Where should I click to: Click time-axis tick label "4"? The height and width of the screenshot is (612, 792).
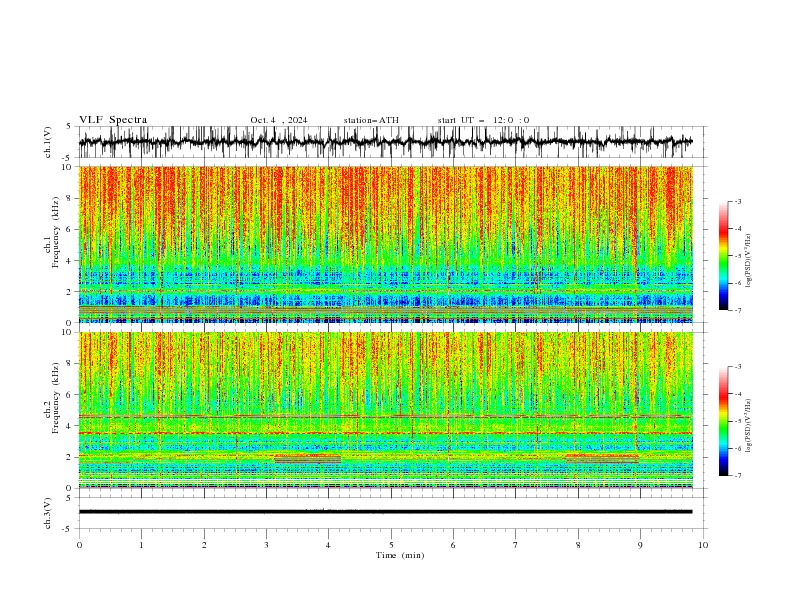click(328, 545)
